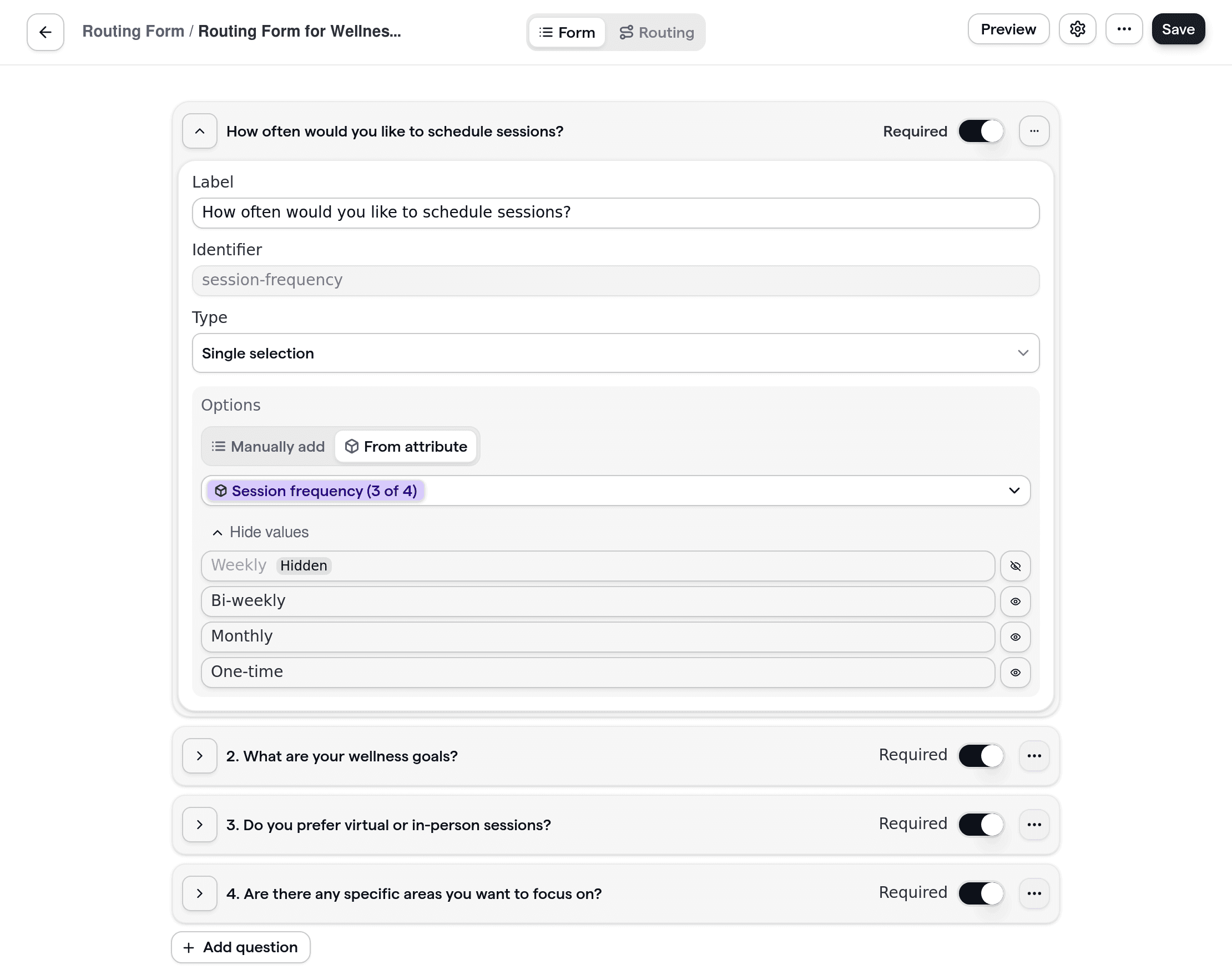
Task: Open the Single selection type dropdown
Action: point(615,353)
